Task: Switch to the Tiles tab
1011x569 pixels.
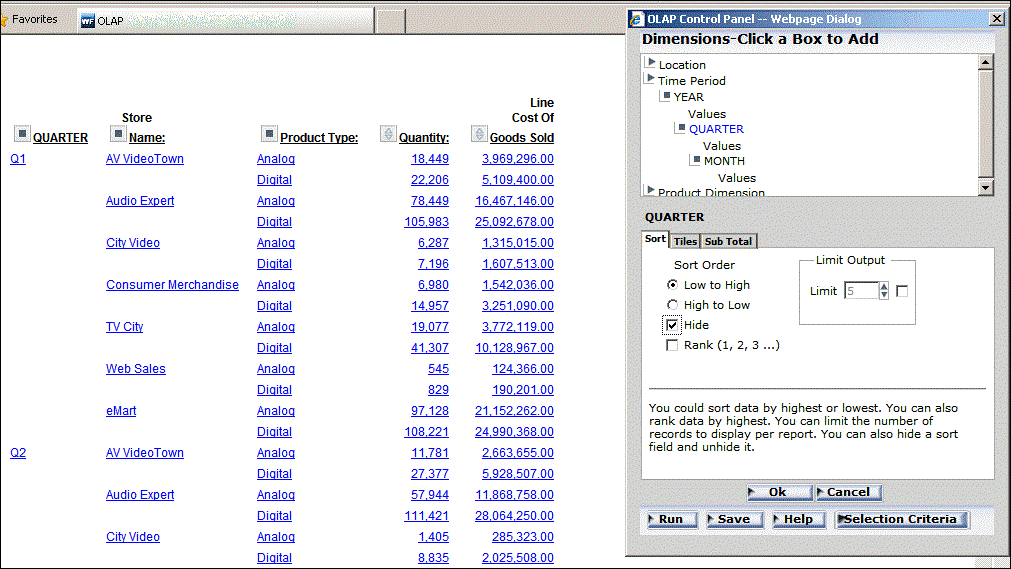Action: 685,241
